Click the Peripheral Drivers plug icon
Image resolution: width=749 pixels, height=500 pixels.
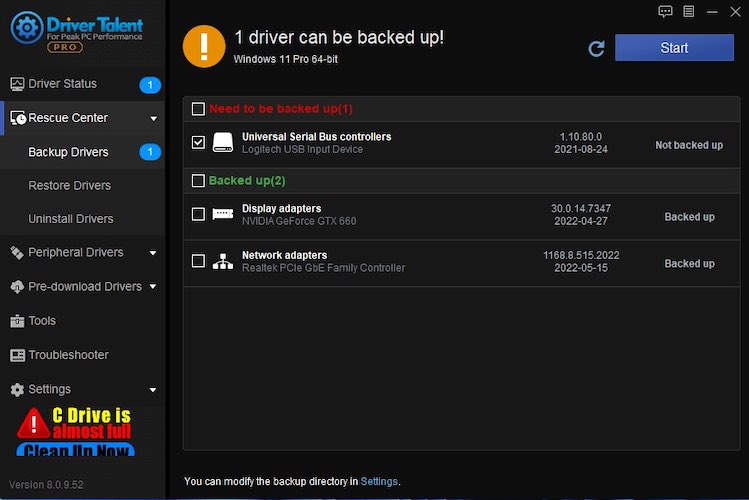pos(17,253)
